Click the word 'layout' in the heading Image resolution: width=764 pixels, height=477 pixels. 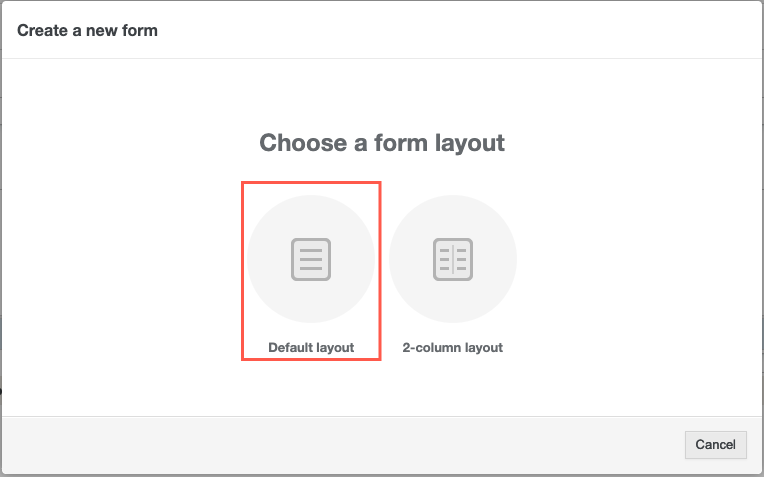(x=468, y=143)
